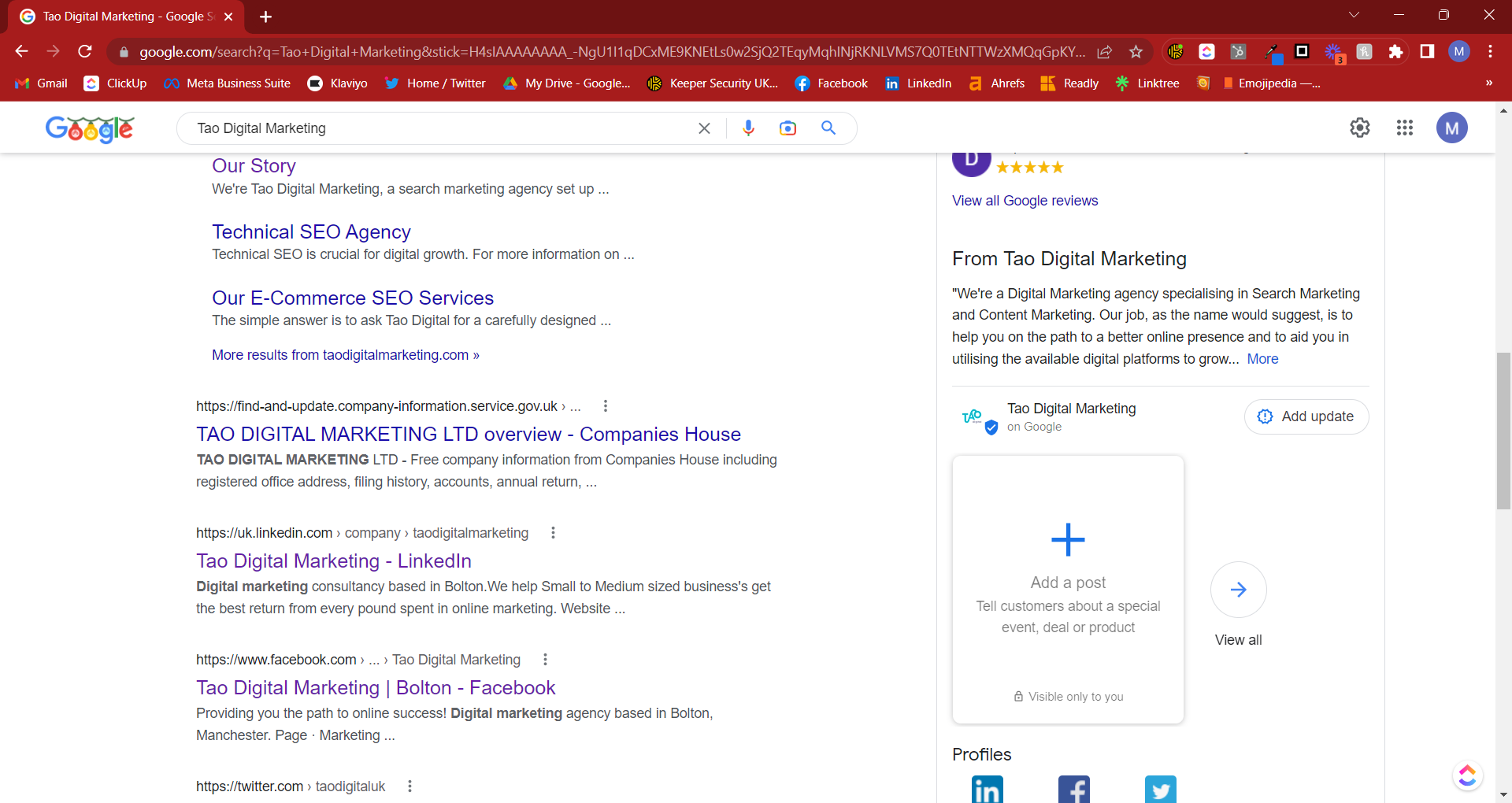1512x803 pixels.
Task: Open the Google apps grid
Action: click(x=1405, y=128)
